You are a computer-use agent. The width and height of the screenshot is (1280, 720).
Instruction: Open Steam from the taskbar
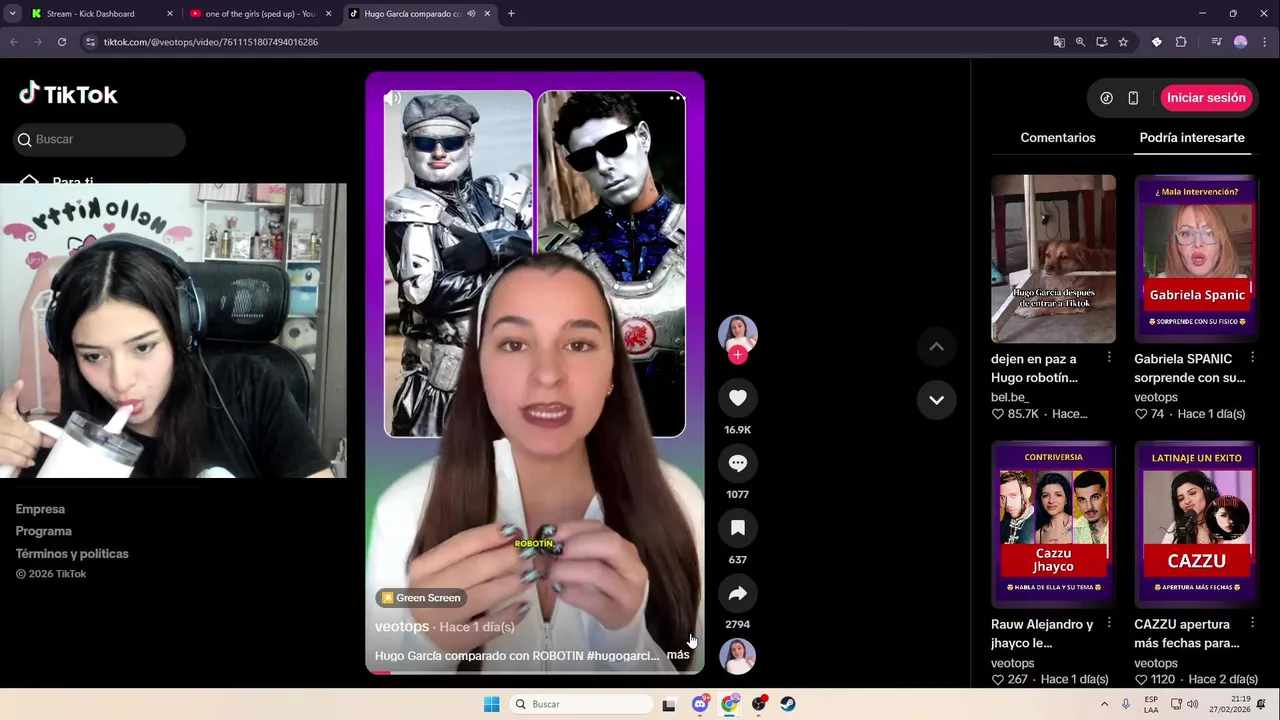(x=788, y=704)
